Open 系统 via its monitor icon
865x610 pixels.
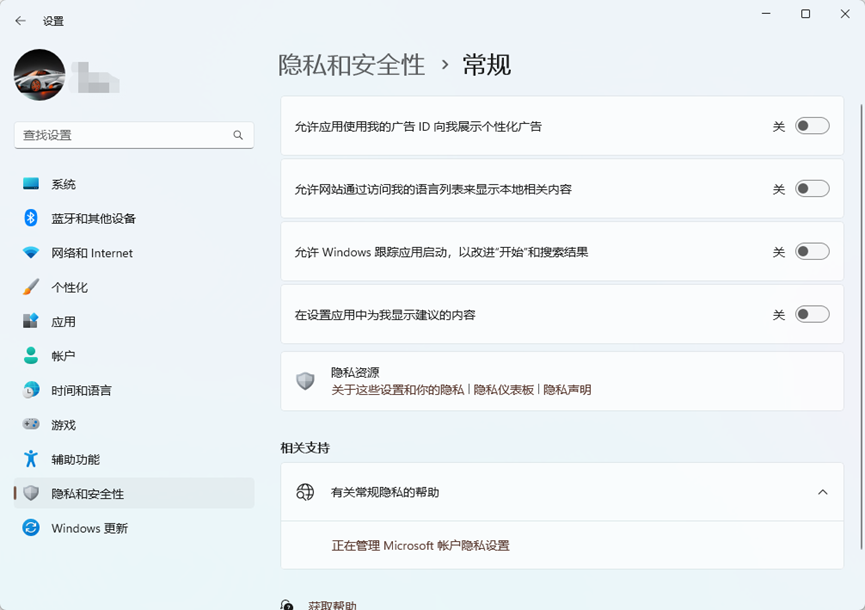click(31, 184)
